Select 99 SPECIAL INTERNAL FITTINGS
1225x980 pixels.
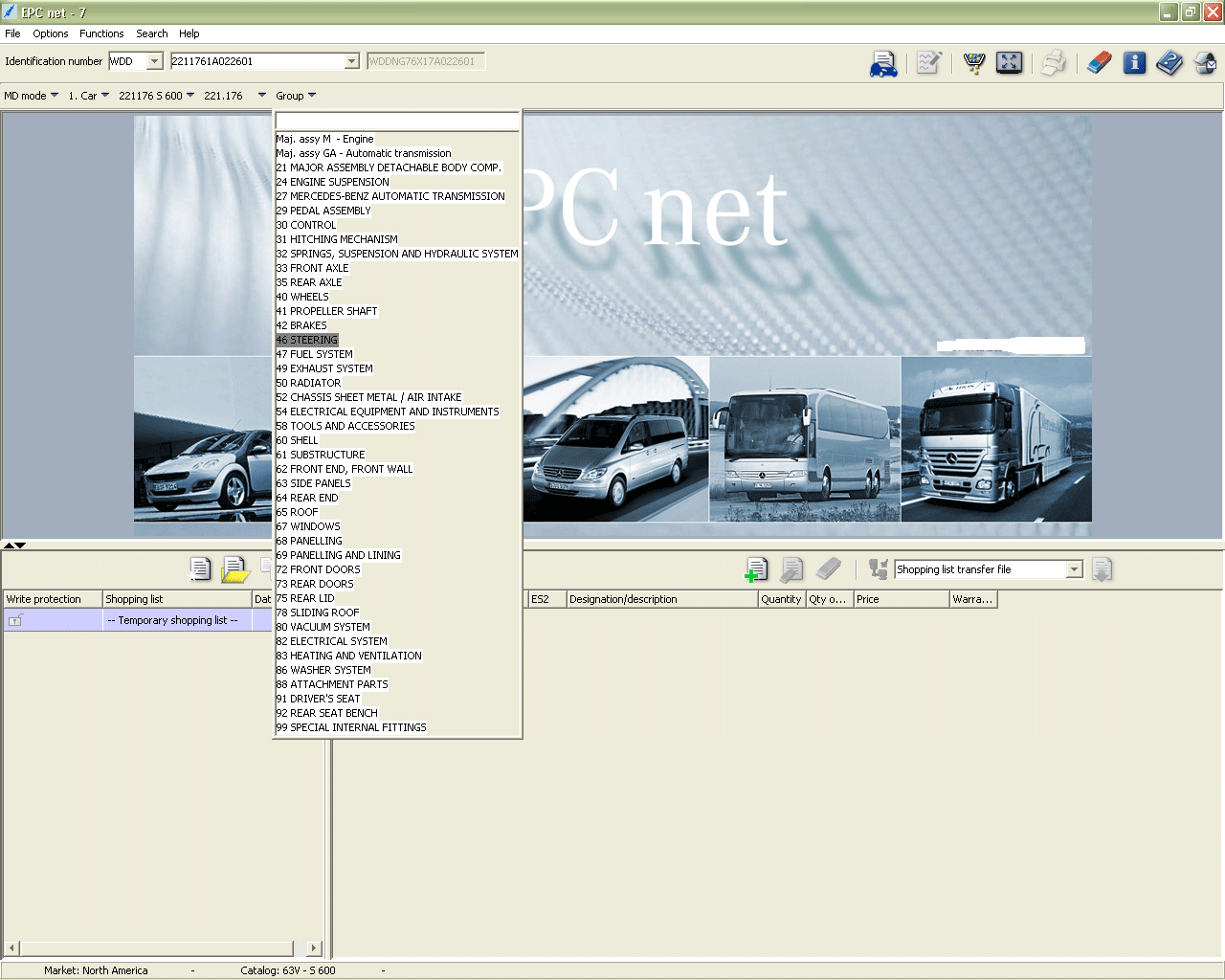(351, 727)
